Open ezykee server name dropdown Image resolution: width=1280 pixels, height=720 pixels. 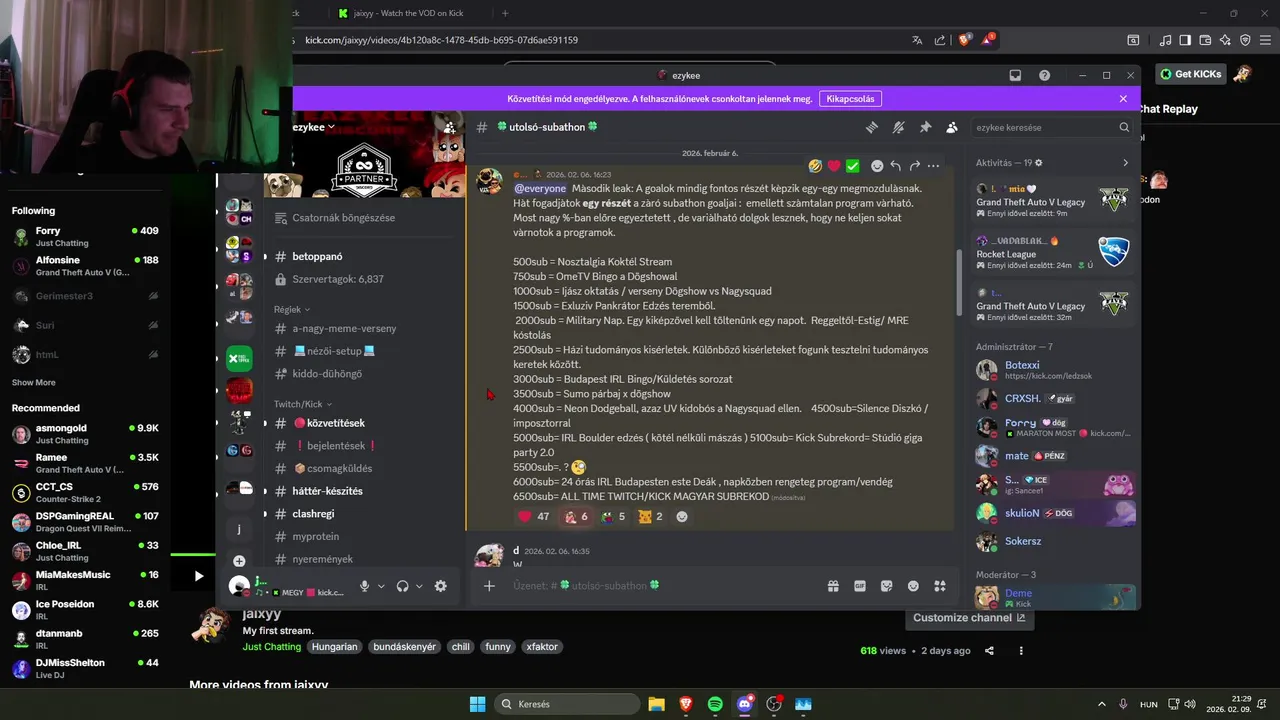[x=313, y=127]
